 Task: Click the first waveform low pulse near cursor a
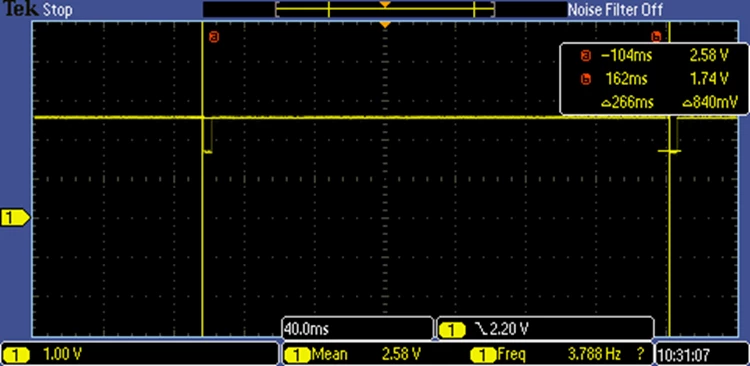click(207, 135)
